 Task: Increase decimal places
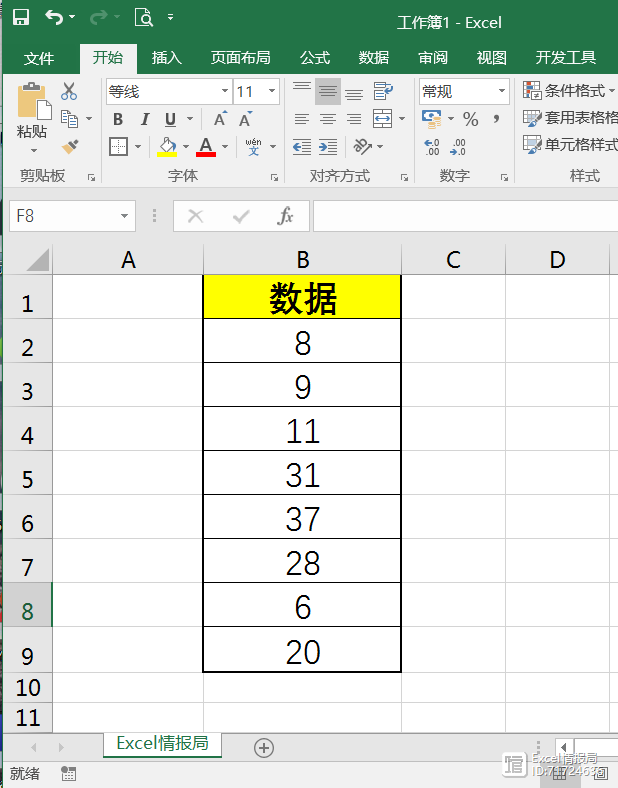click(432, 147)
